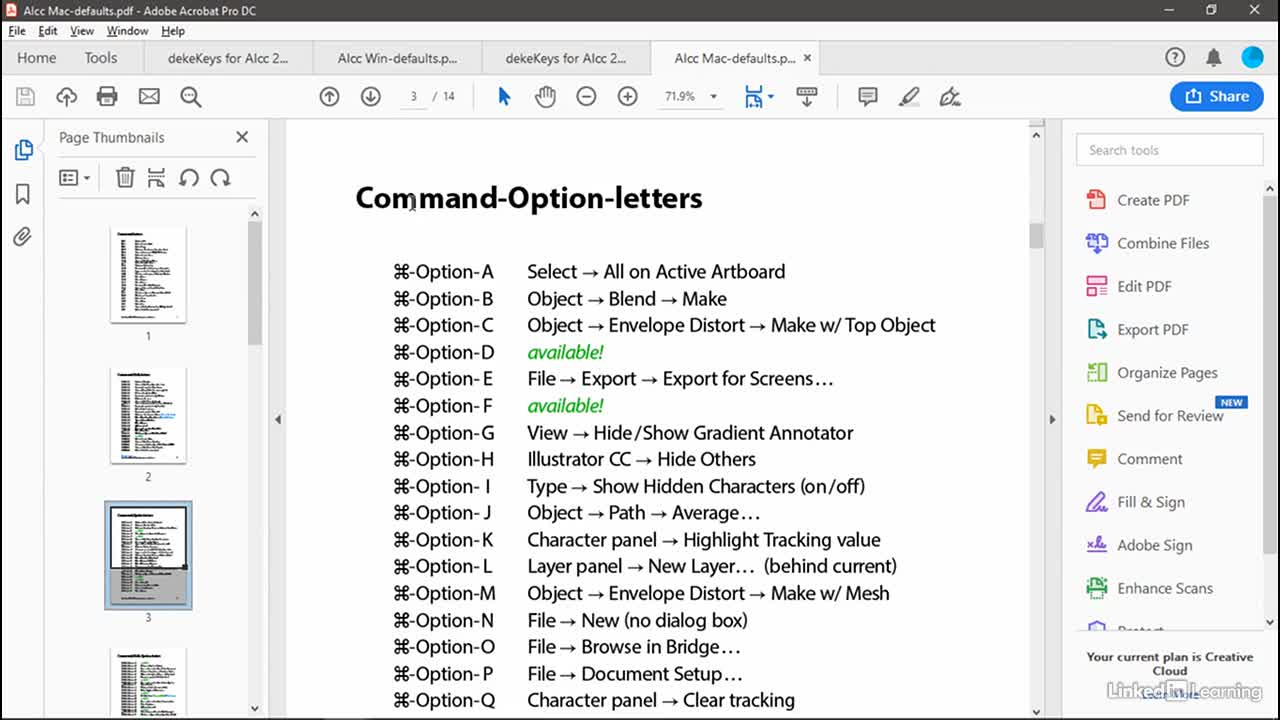The height and width of the screenshot is (720, 1280).
Task: Collapse the left navigation pane arrow
Action: point(278,419)
